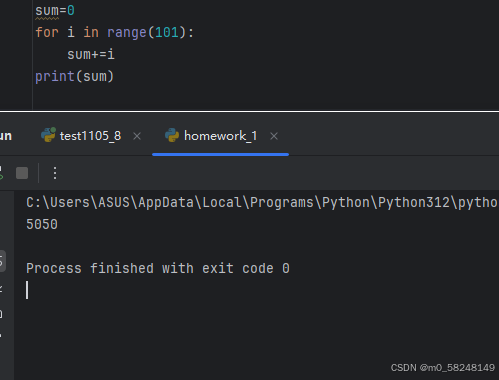
Task: Click the Python interpreter path output line
Action: 262,203
